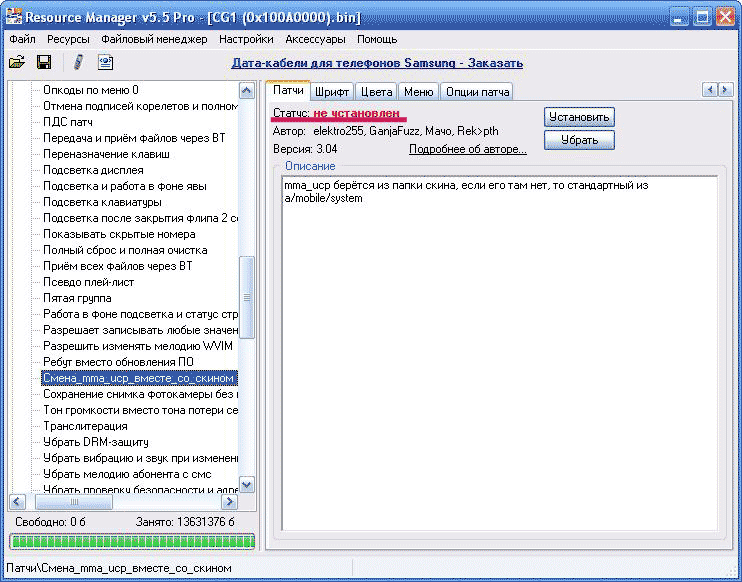Image resolution: width=742 pixels, height=582 pixels.
Task: Select the Переназначение клавиш patch
Action: (x=106, y=154)
